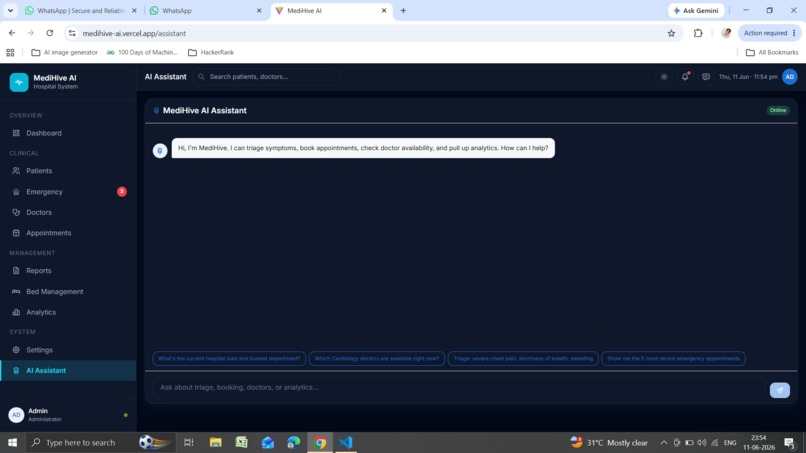
Task: Open the AI image generator bookmark folder
Action: 64,52
